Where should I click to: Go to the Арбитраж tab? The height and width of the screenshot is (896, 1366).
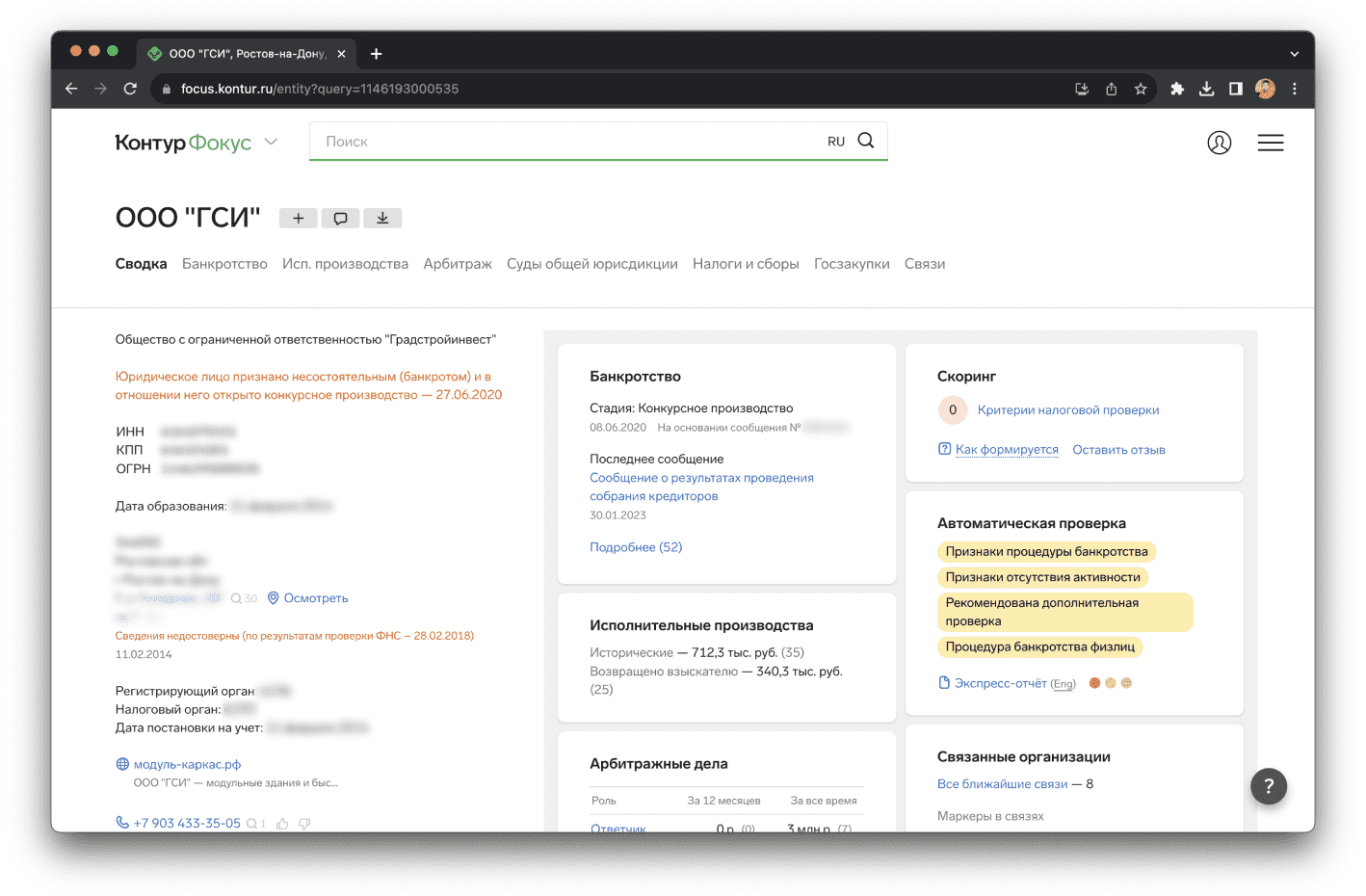(x=458, y=264)
